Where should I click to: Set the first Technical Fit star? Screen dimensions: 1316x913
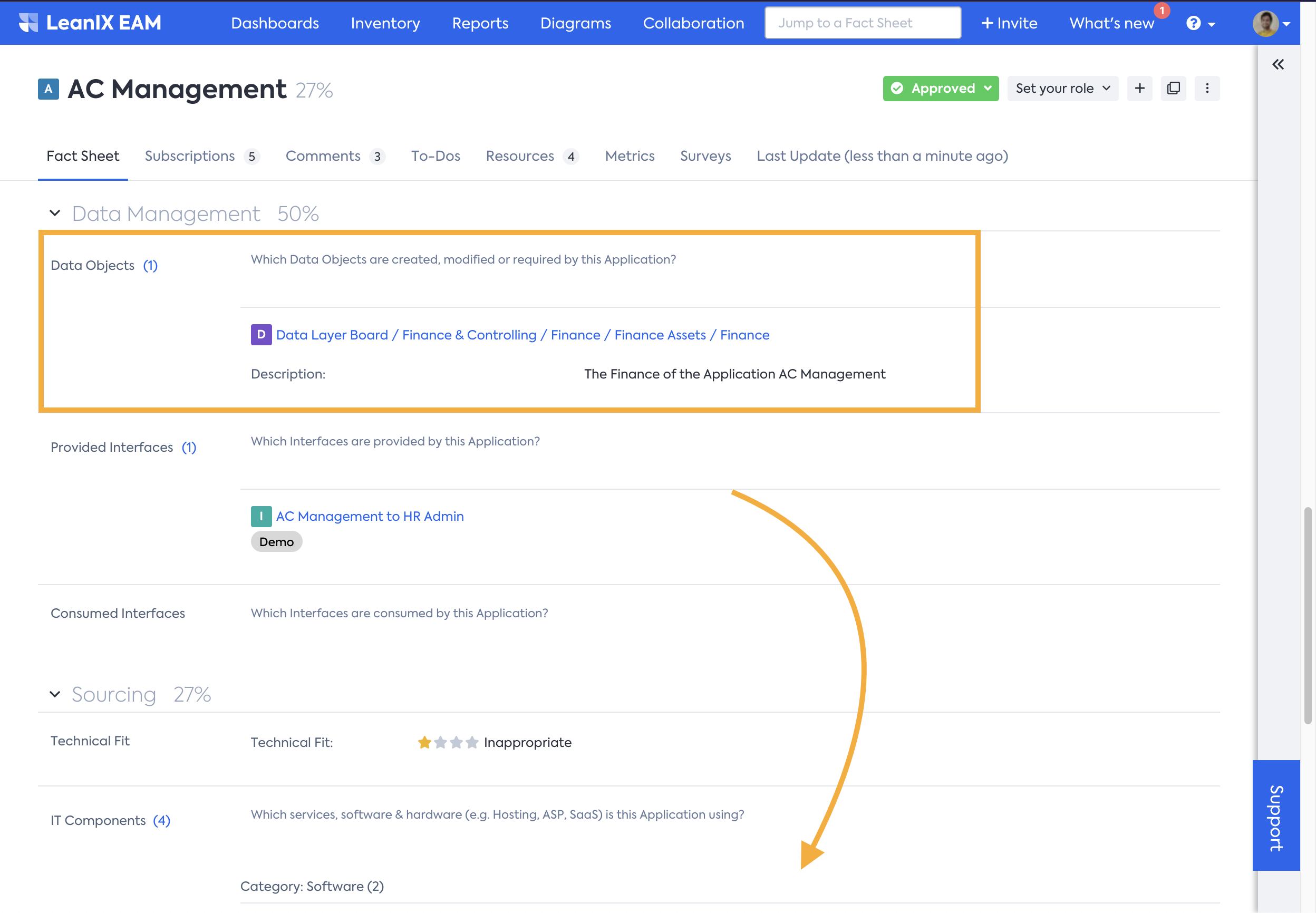424,743
